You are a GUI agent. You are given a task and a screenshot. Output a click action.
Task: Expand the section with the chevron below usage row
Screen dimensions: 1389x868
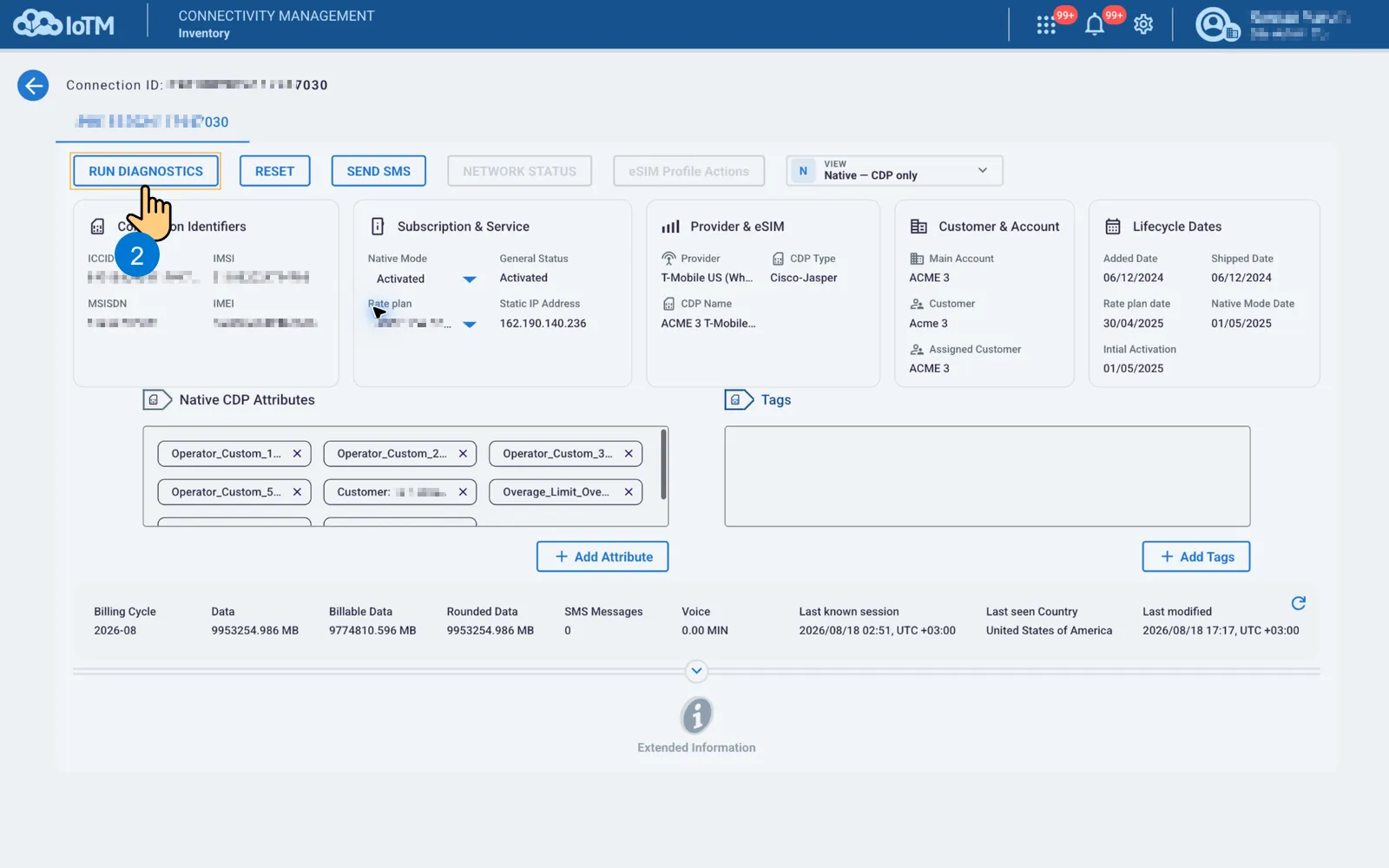coord(696,671)
